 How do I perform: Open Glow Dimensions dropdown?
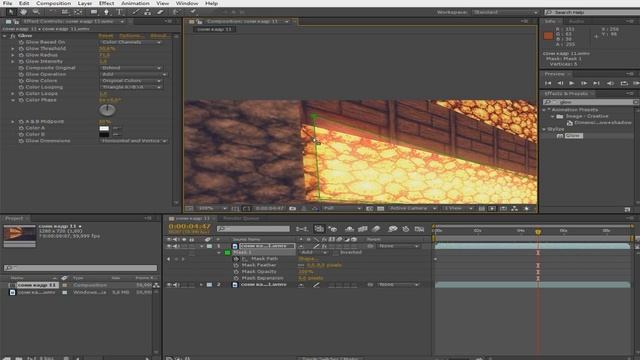tap(133, 141)
